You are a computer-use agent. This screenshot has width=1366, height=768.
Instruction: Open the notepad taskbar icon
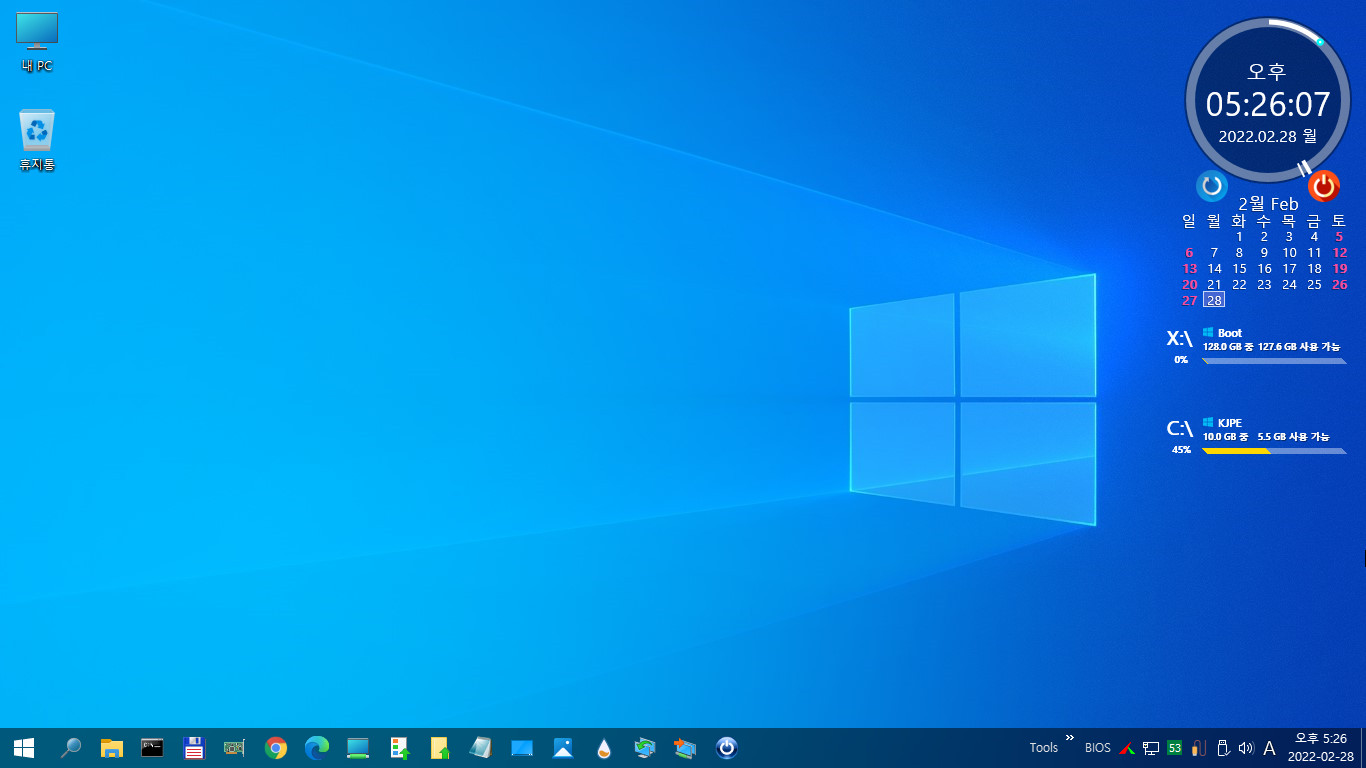tap(481, 747)
